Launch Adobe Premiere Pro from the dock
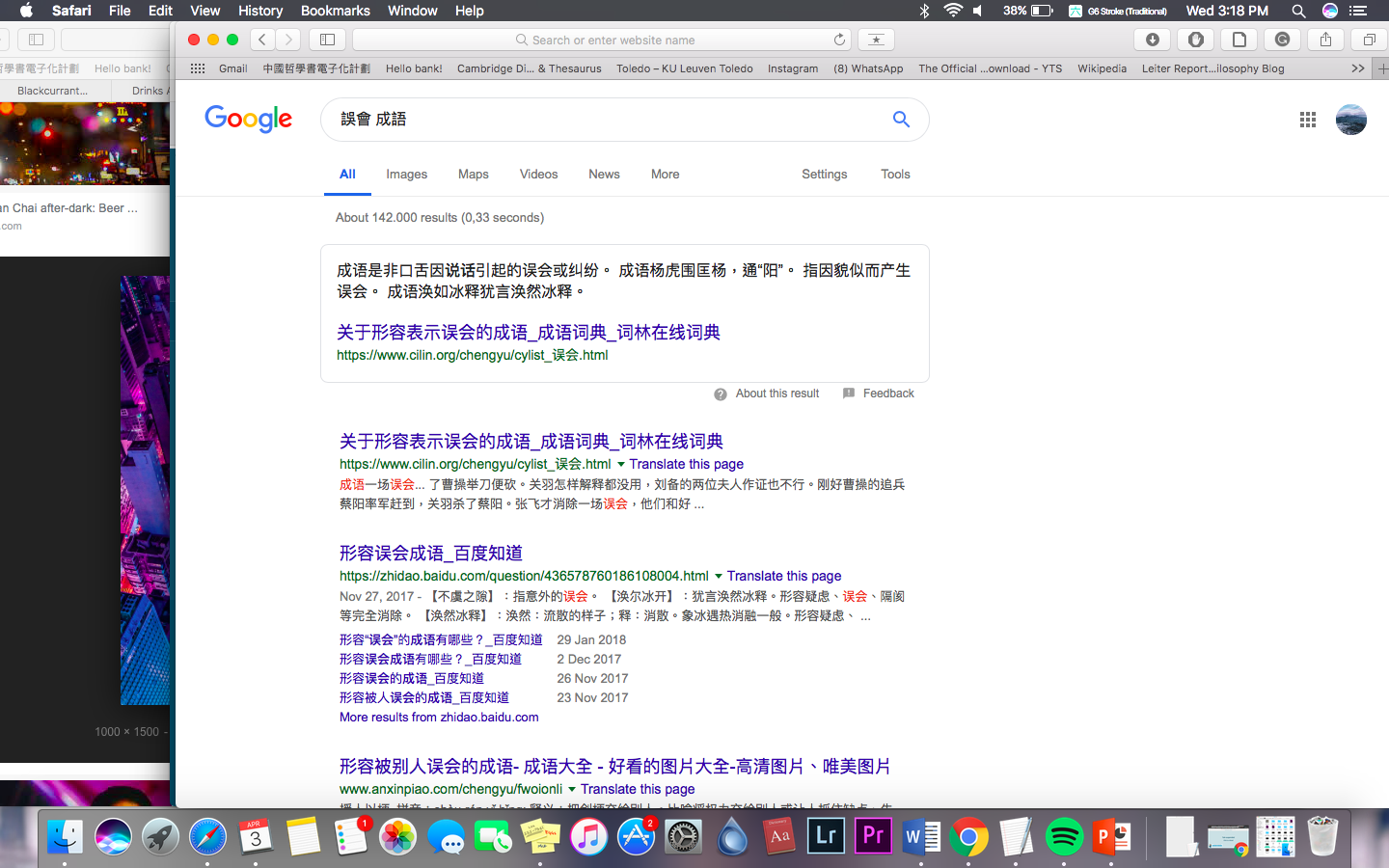 point(873,836)
